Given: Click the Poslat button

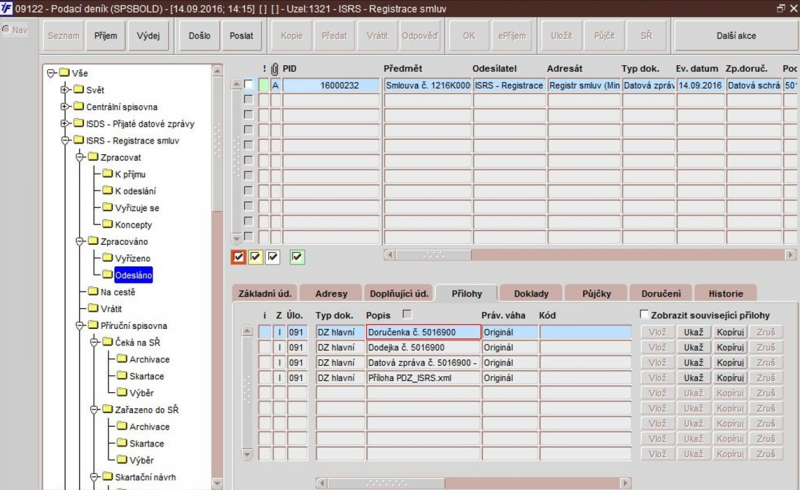Looking at the screenshot, I should click(241, 36).
